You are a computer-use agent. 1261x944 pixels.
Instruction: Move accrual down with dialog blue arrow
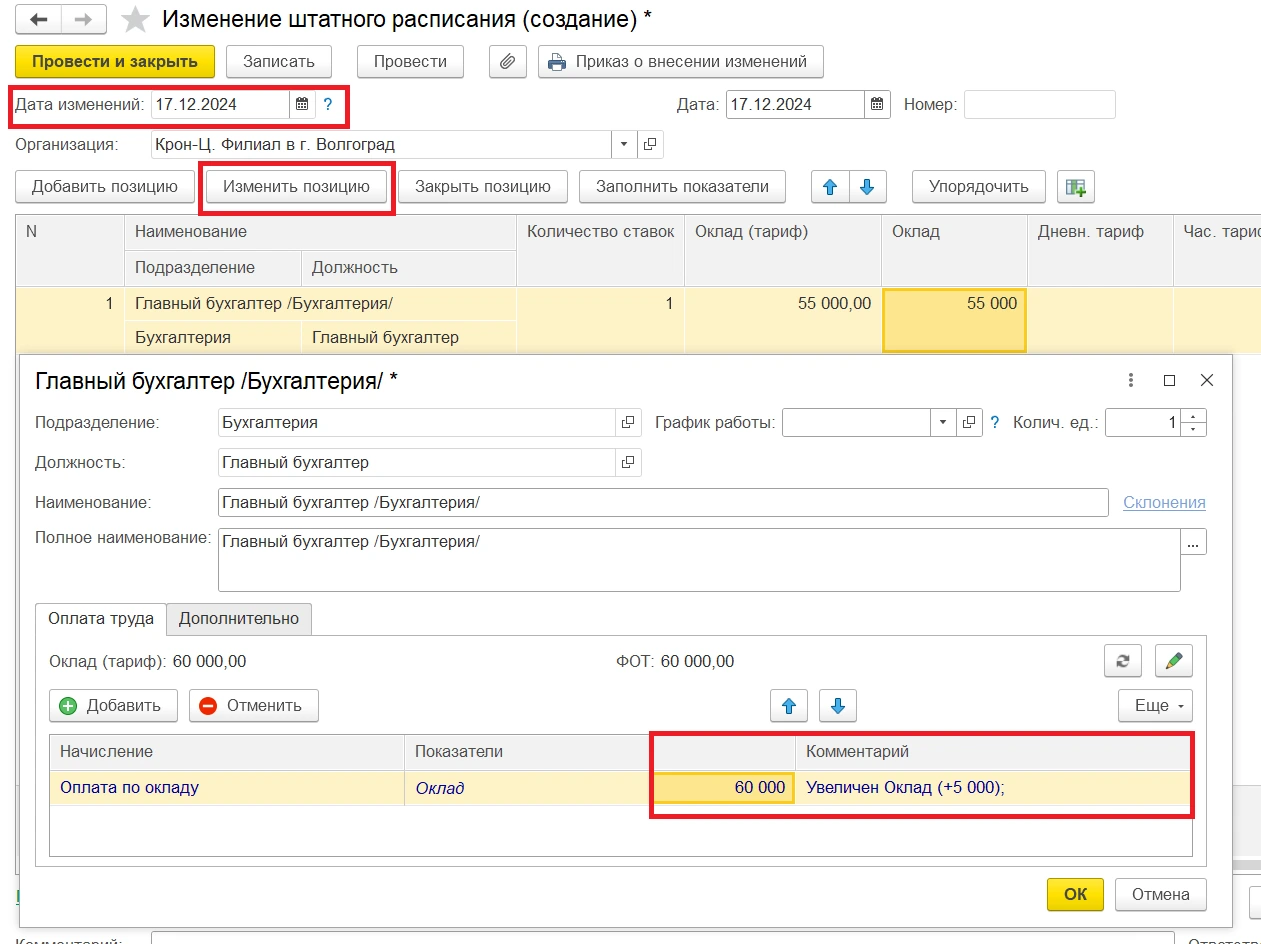click(837, 706)
